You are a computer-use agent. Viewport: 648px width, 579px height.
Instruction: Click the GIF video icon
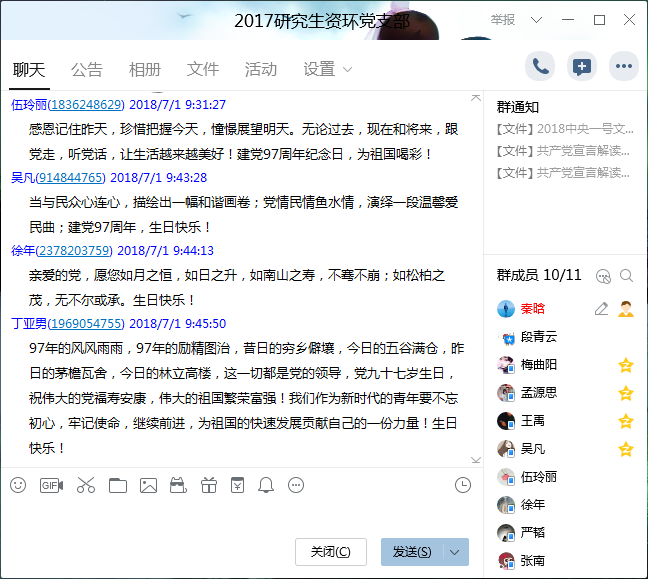pos(51,485)
